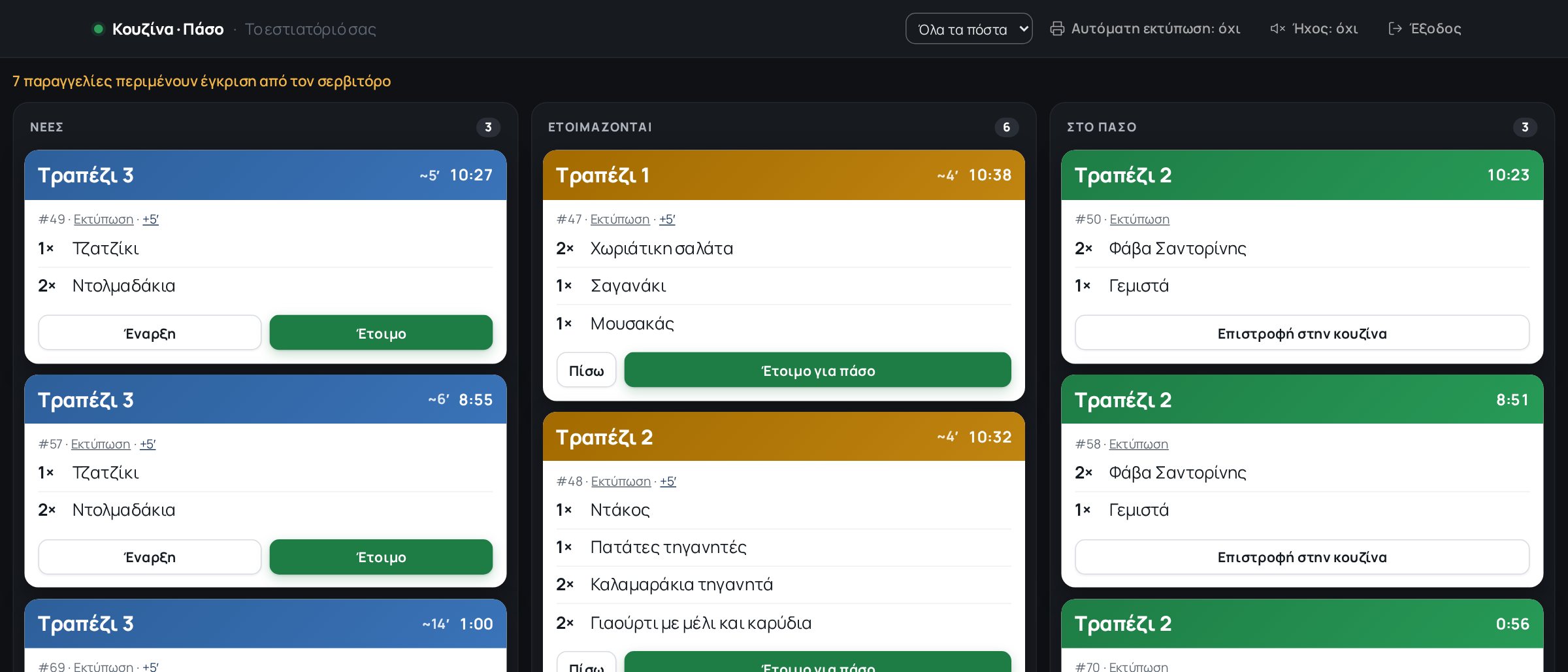
Task: Click the logout arrow icon
Action: pyautogui.click(x=1395, y=29)
